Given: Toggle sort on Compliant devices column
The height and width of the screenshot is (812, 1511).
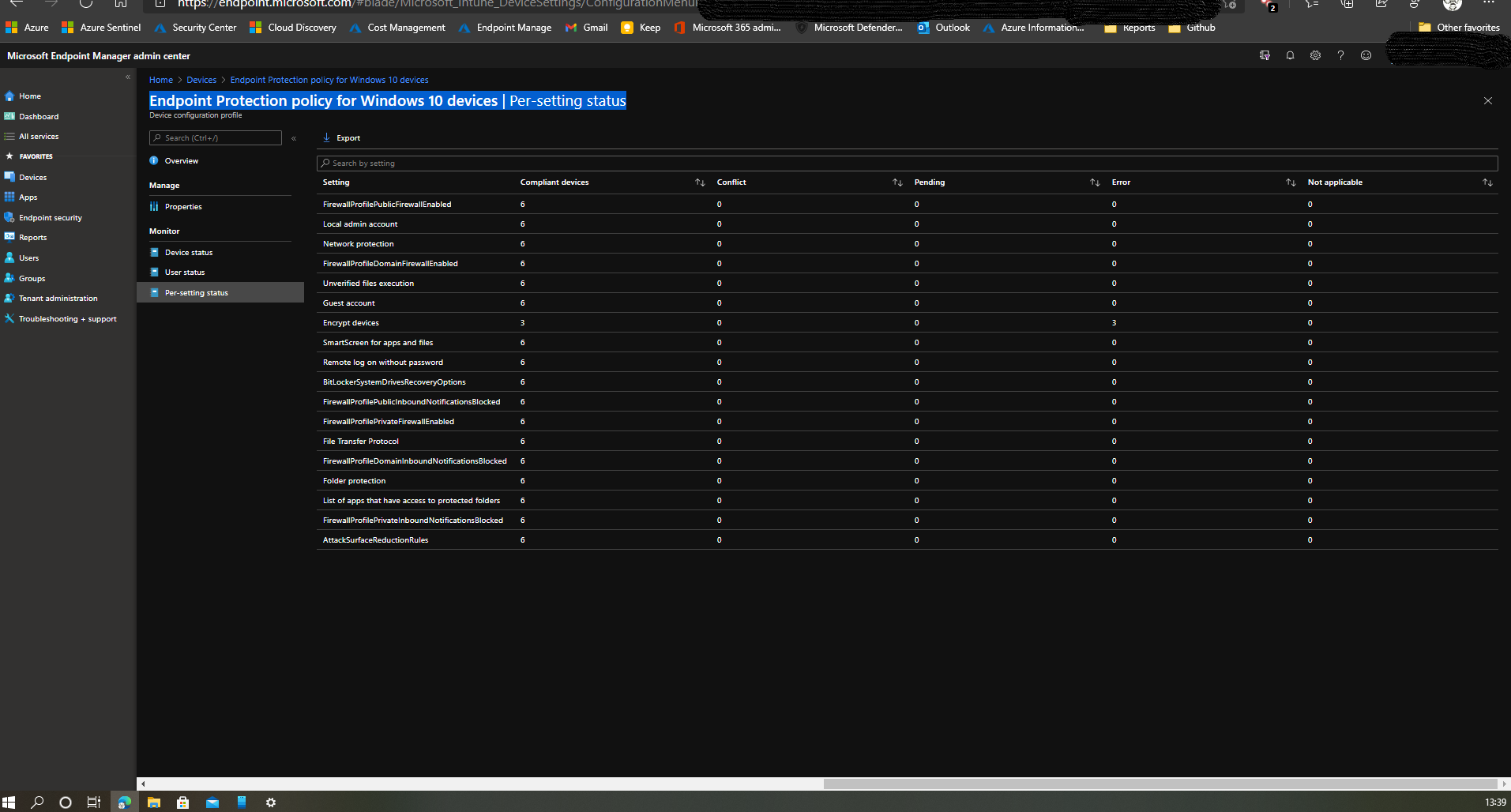Looking at the screenshot, I should tap(700, 182).
